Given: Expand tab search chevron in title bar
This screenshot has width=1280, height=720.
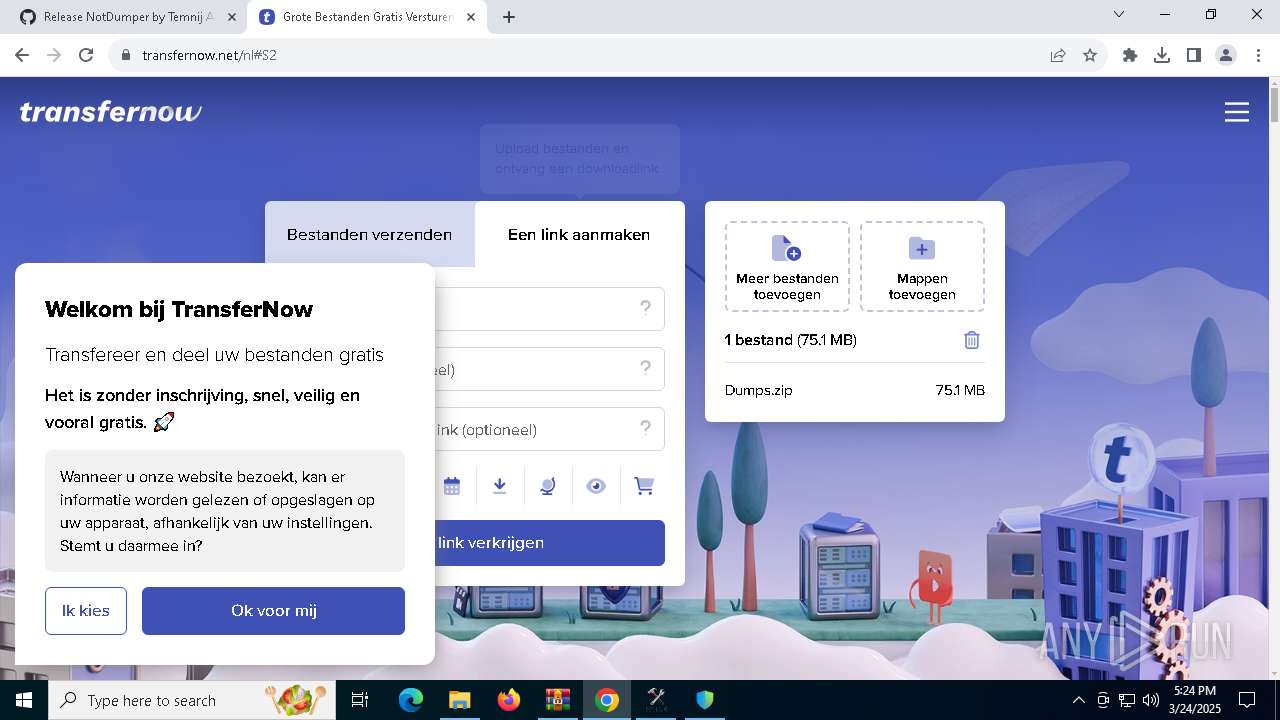Looking at the screenshot, I should (1119, 14).
